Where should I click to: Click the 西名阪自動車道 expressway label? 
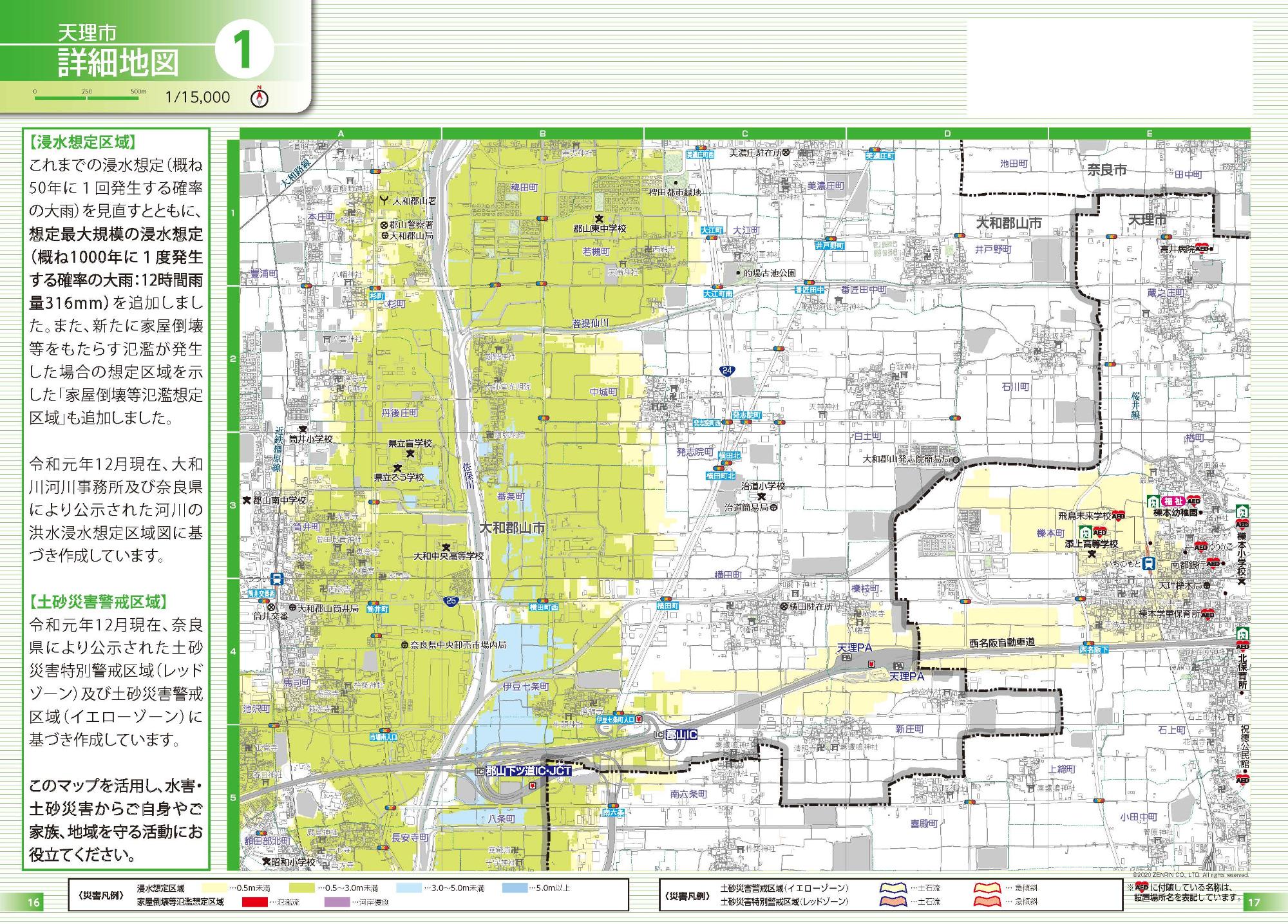1002,642
